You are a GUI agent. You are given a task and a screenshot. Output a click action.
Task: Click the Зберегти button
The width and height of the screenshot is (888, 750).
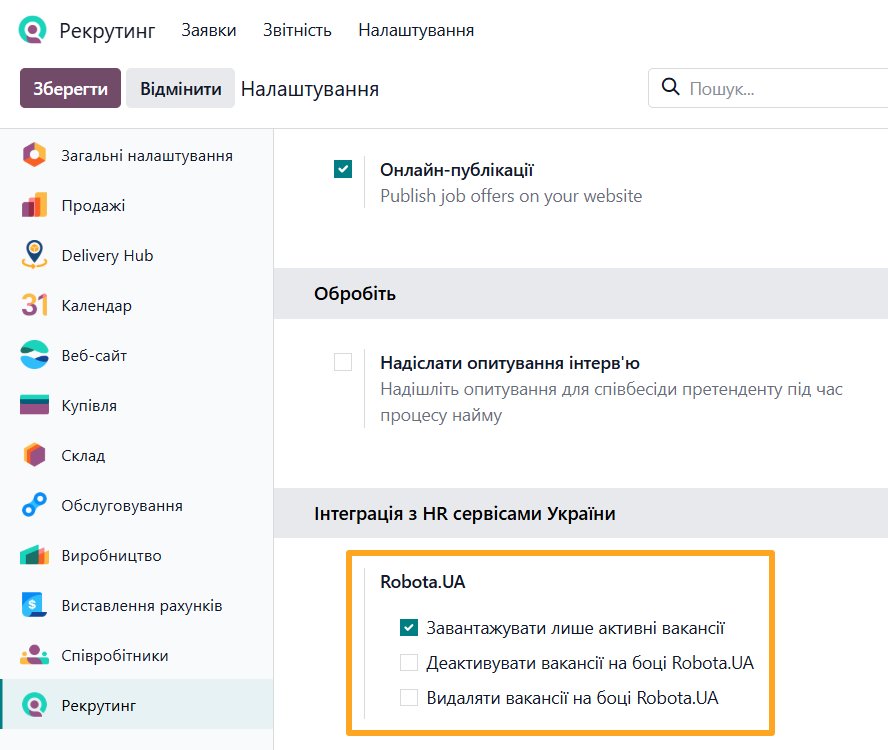coord(70,88)
